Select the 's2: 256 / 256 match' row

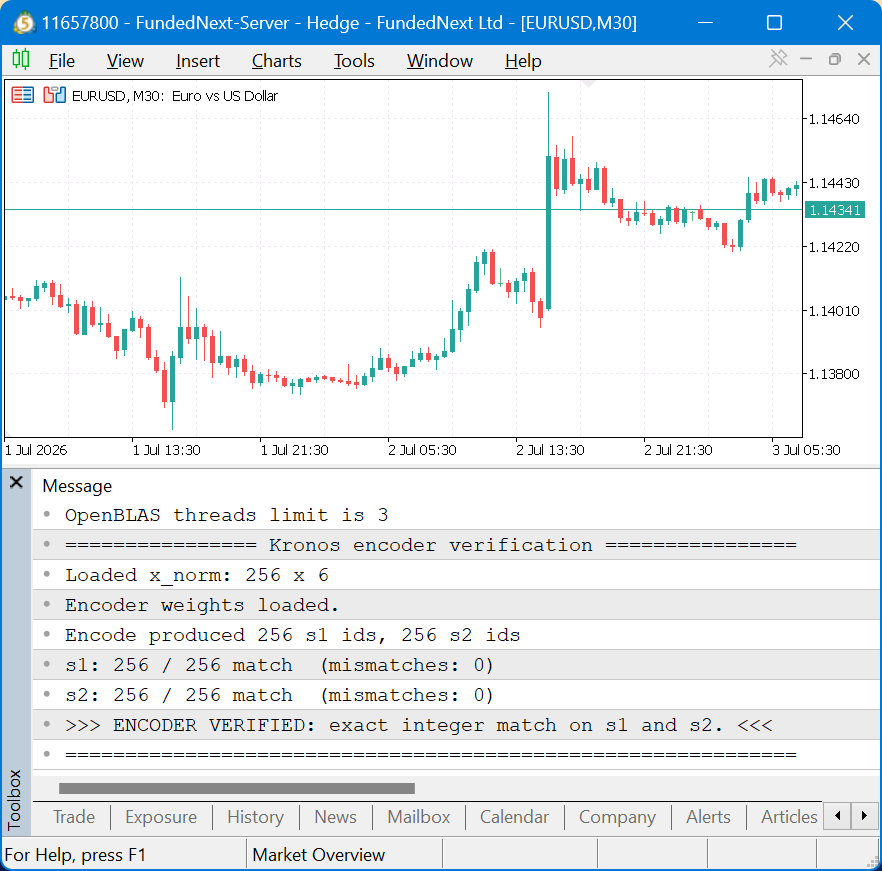(x=457, y=695)
